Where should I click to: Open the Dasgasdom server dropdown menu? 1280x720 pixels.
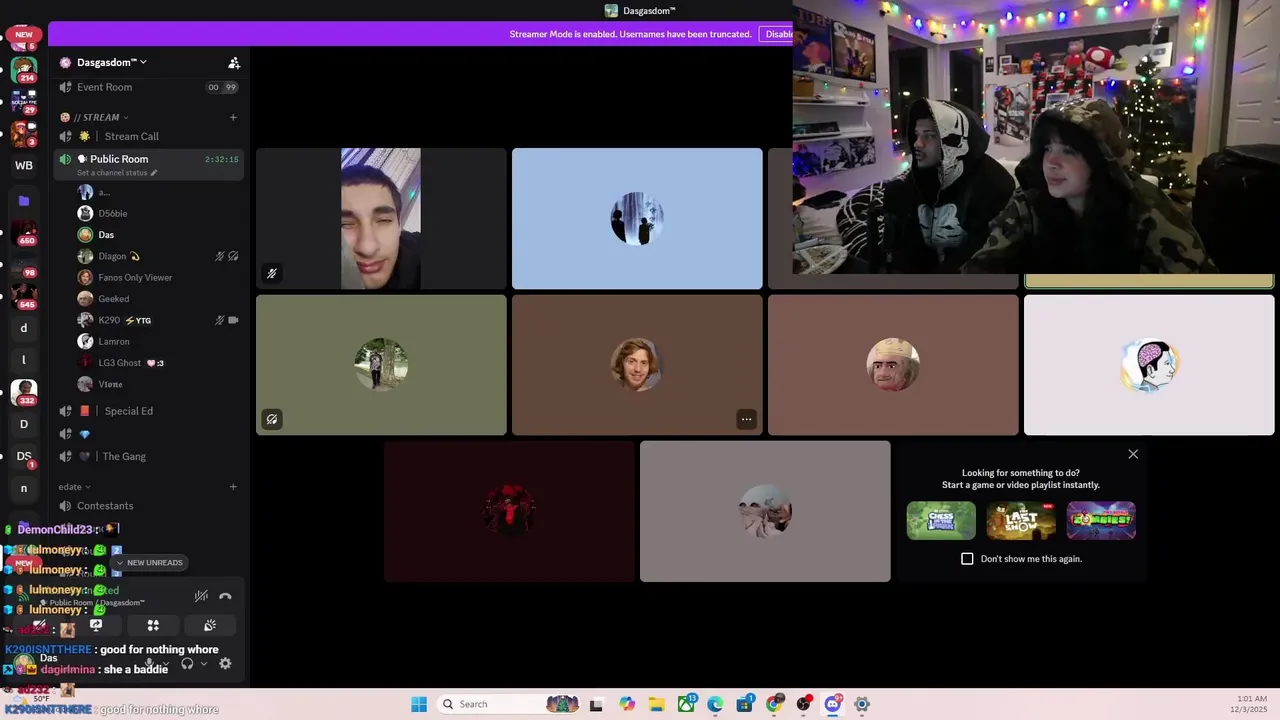tap(111, 62)
